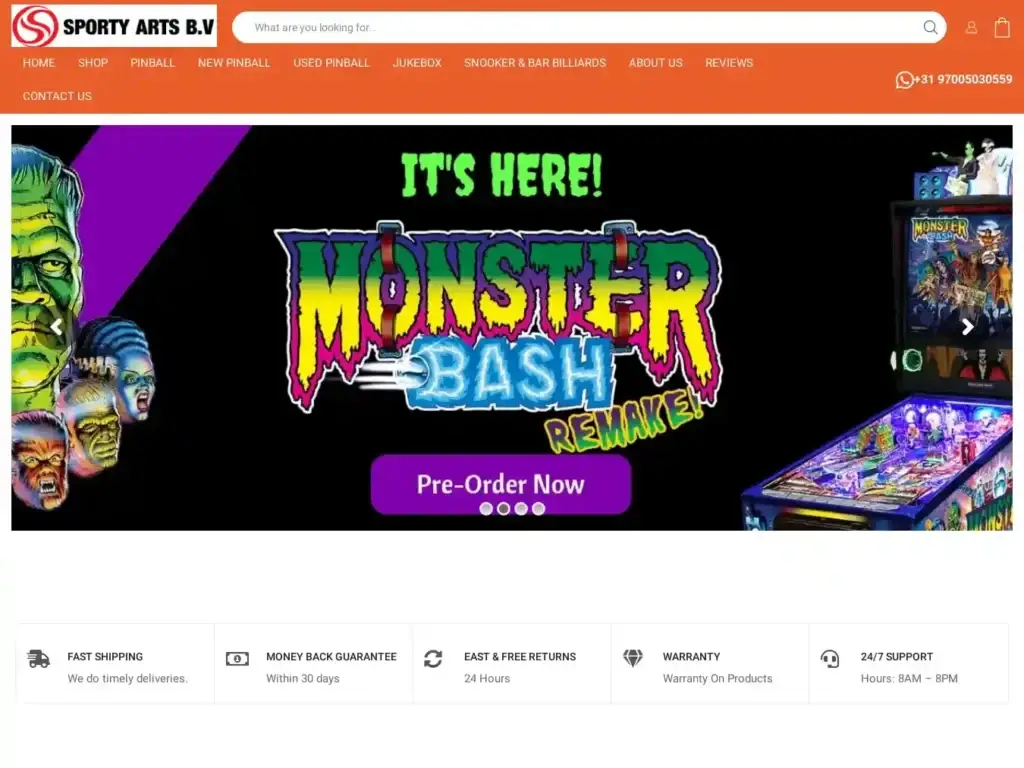Click the Contact Us link
Screen dimensions: 1024x768
tap(57, 96)
